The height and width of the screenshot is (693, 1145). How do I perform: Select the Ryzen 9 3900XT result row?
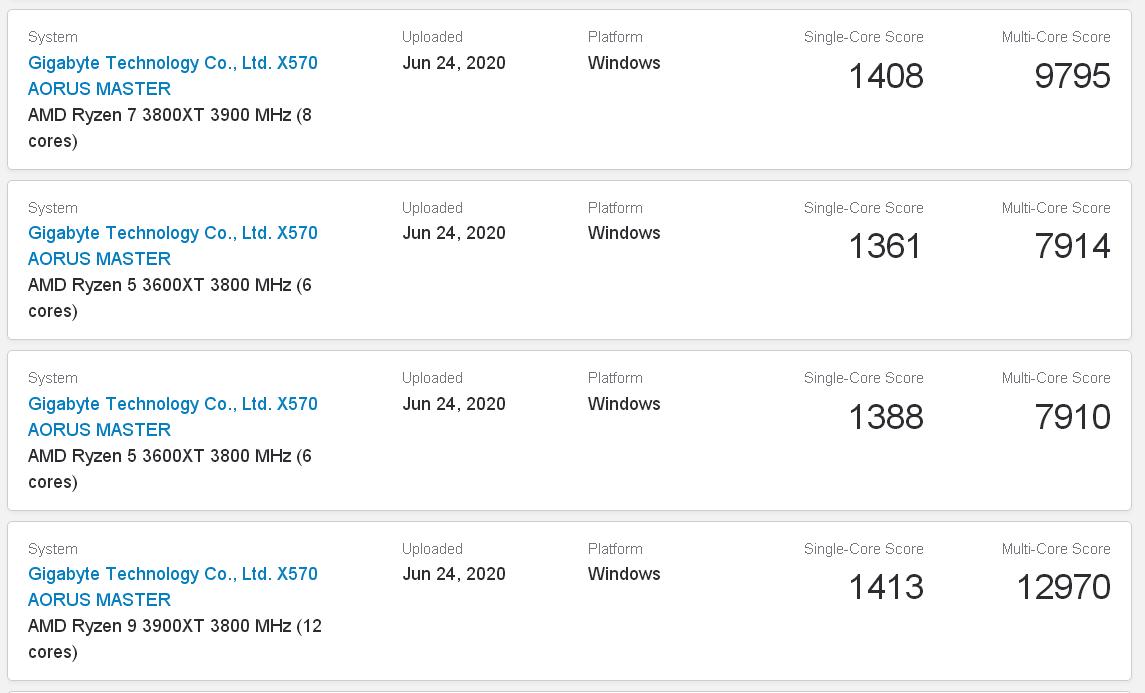coord(570,600)
